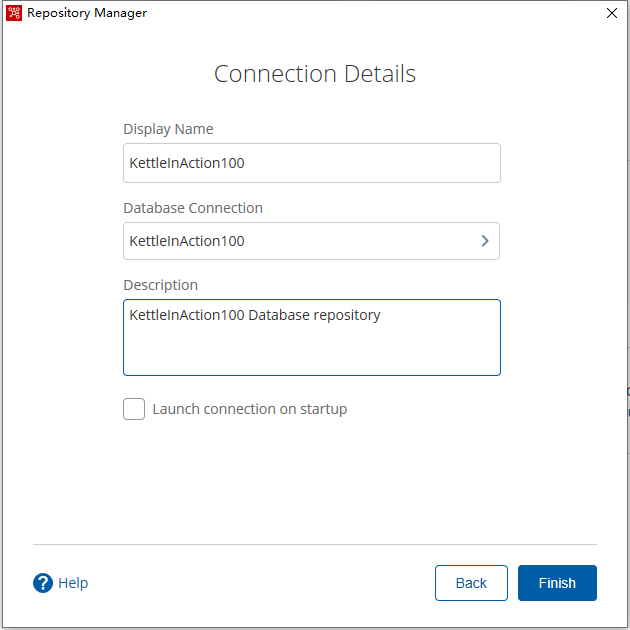This screenshot has height=630, width=630.
Task: Click the empty title bar area
Action: click(x=374, y=13)
